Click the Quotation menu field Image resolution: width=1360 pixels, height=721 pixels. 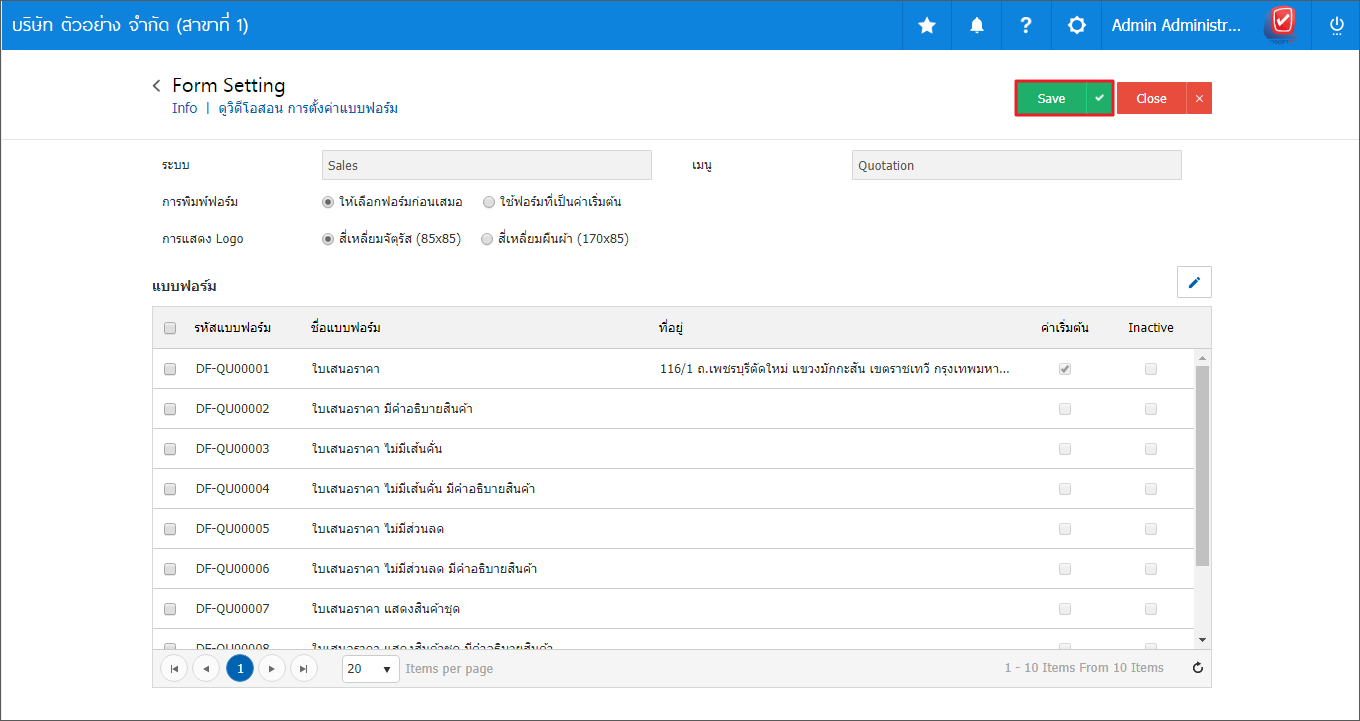coord(1017,165)
